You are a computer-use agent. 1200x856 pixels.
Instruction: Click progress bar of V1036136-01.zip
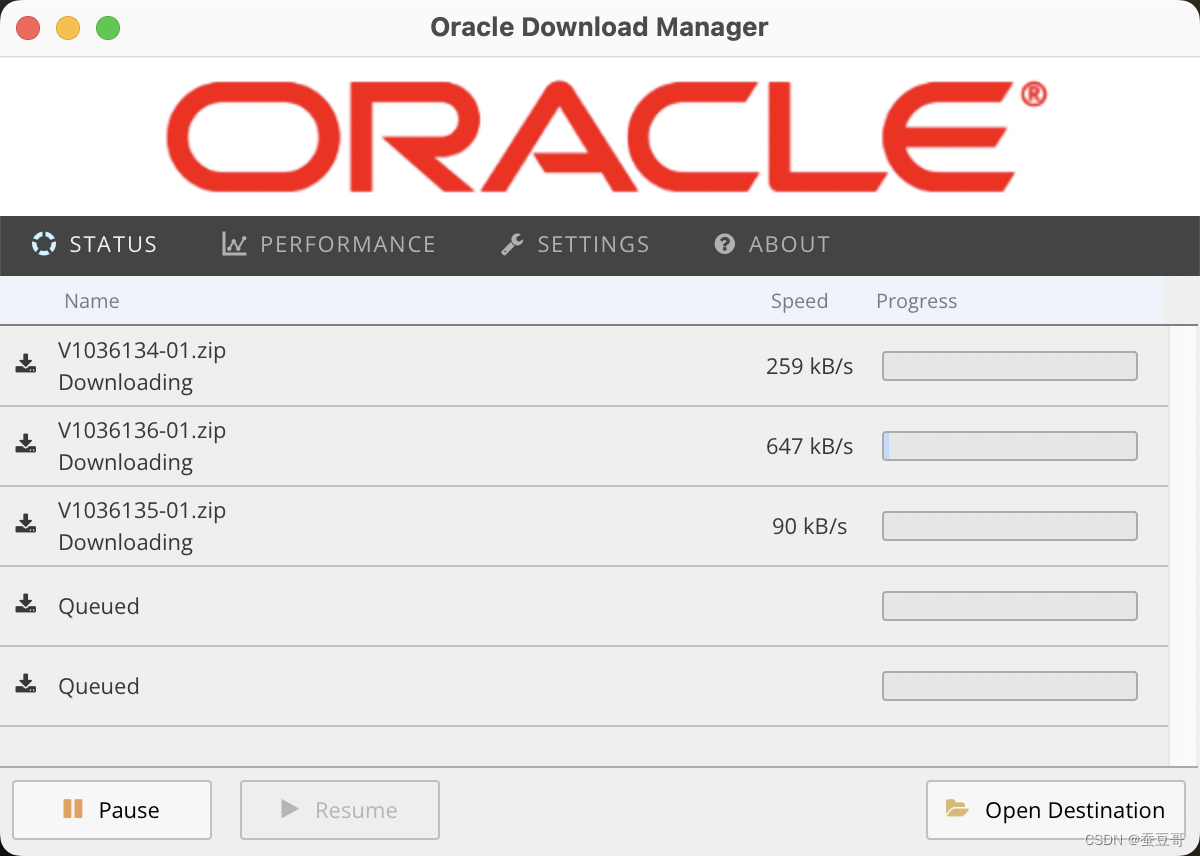tap(1010, 446)
